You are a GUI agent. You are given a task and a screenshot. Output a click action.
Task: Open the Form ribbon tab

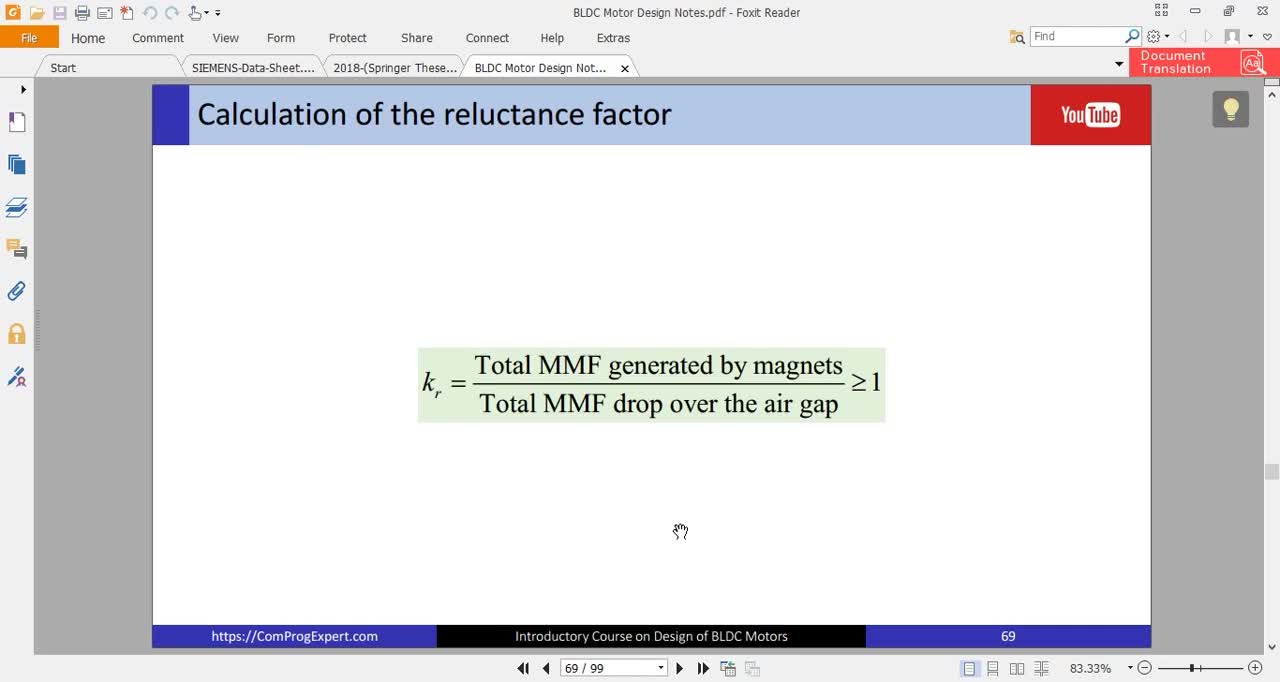pyautogui.click(x=281, y=38)
